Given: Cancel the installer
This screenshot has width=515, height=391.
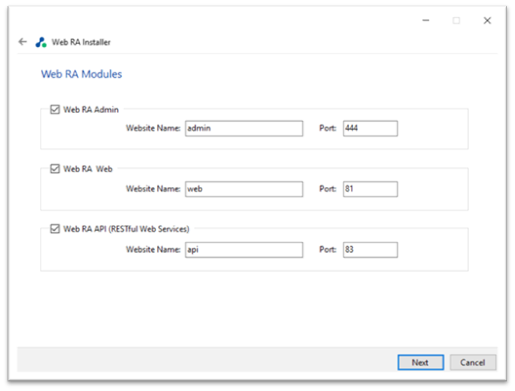Looking at the screenshot, I should 473,362.
